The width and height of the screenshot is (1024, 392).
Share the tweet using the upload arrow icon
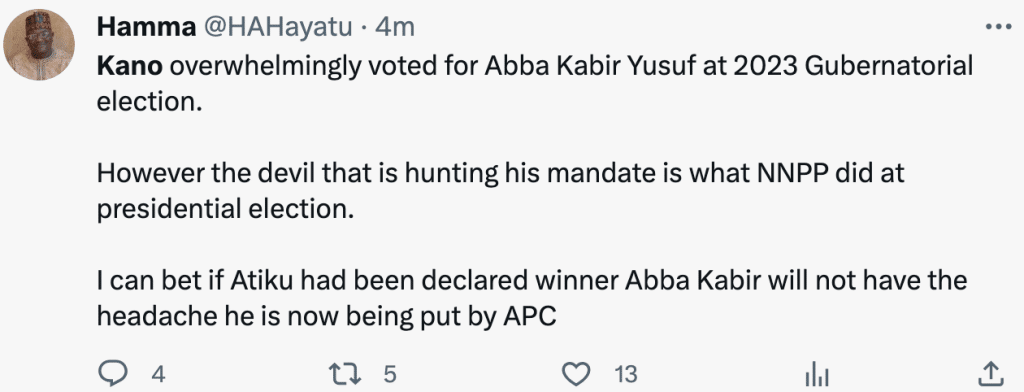[990, 374]
